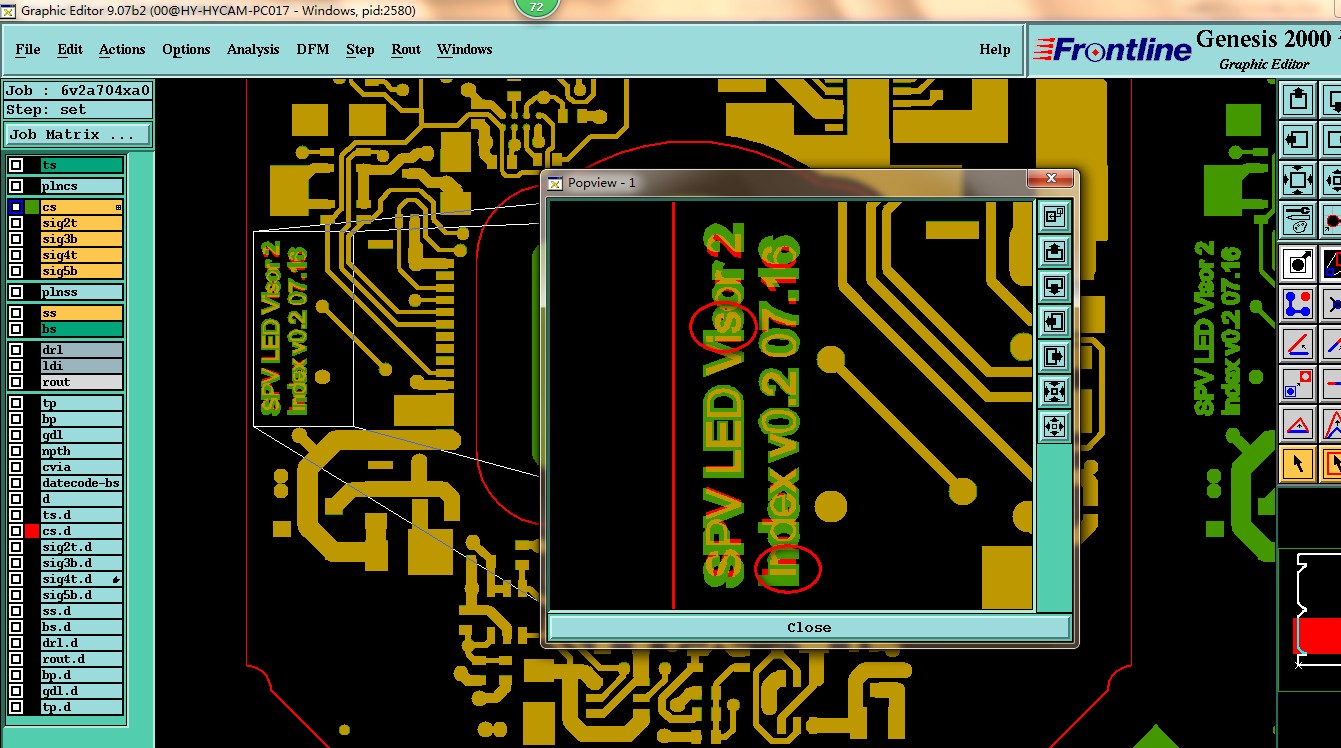Pan down in the Popview window
Screen dimensions: 1341x748
pyautogui.click(x=1053, y=286)
